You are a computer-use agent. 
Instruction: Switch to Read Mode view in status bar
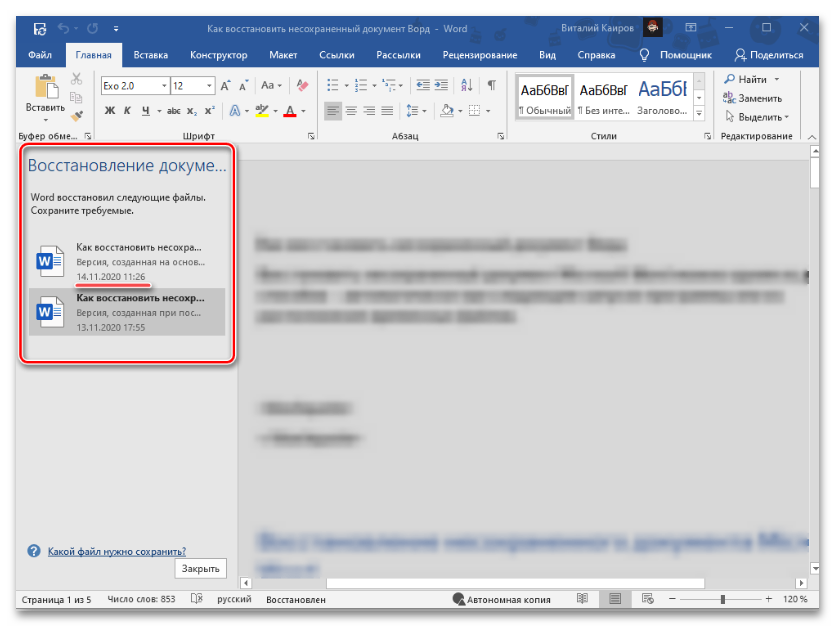(x=582, y=599)
